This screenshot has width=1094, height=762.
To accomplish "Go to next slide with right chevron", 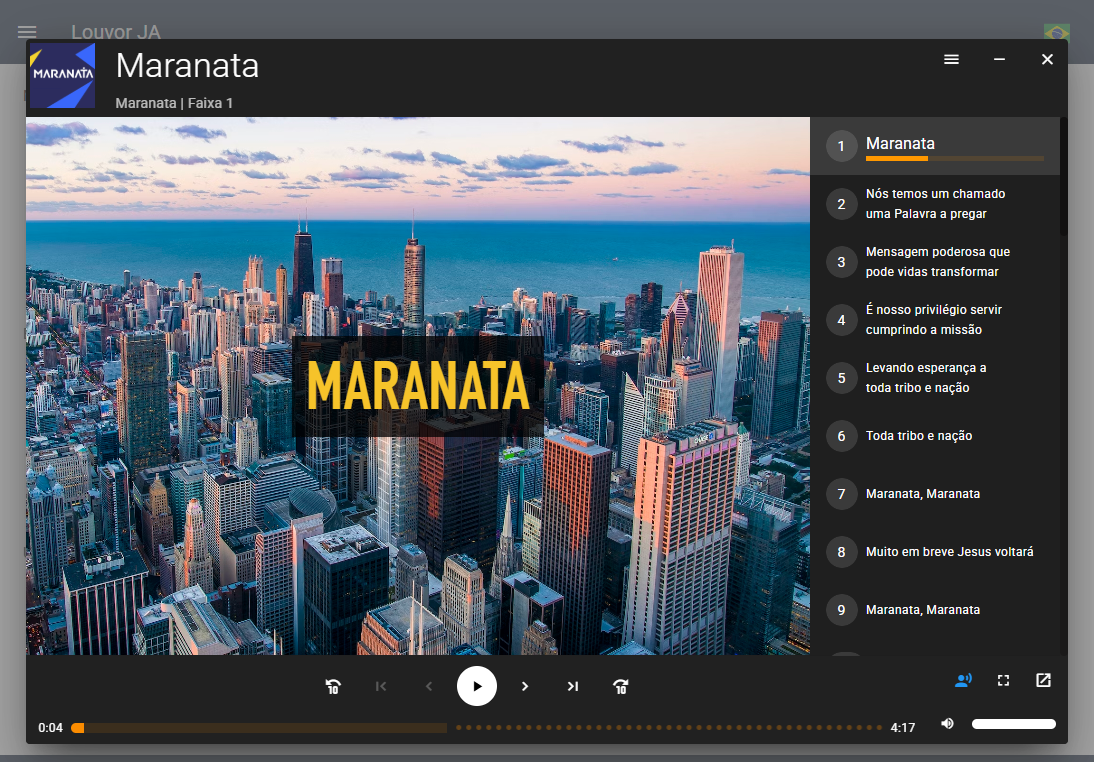I will point(525,686).
